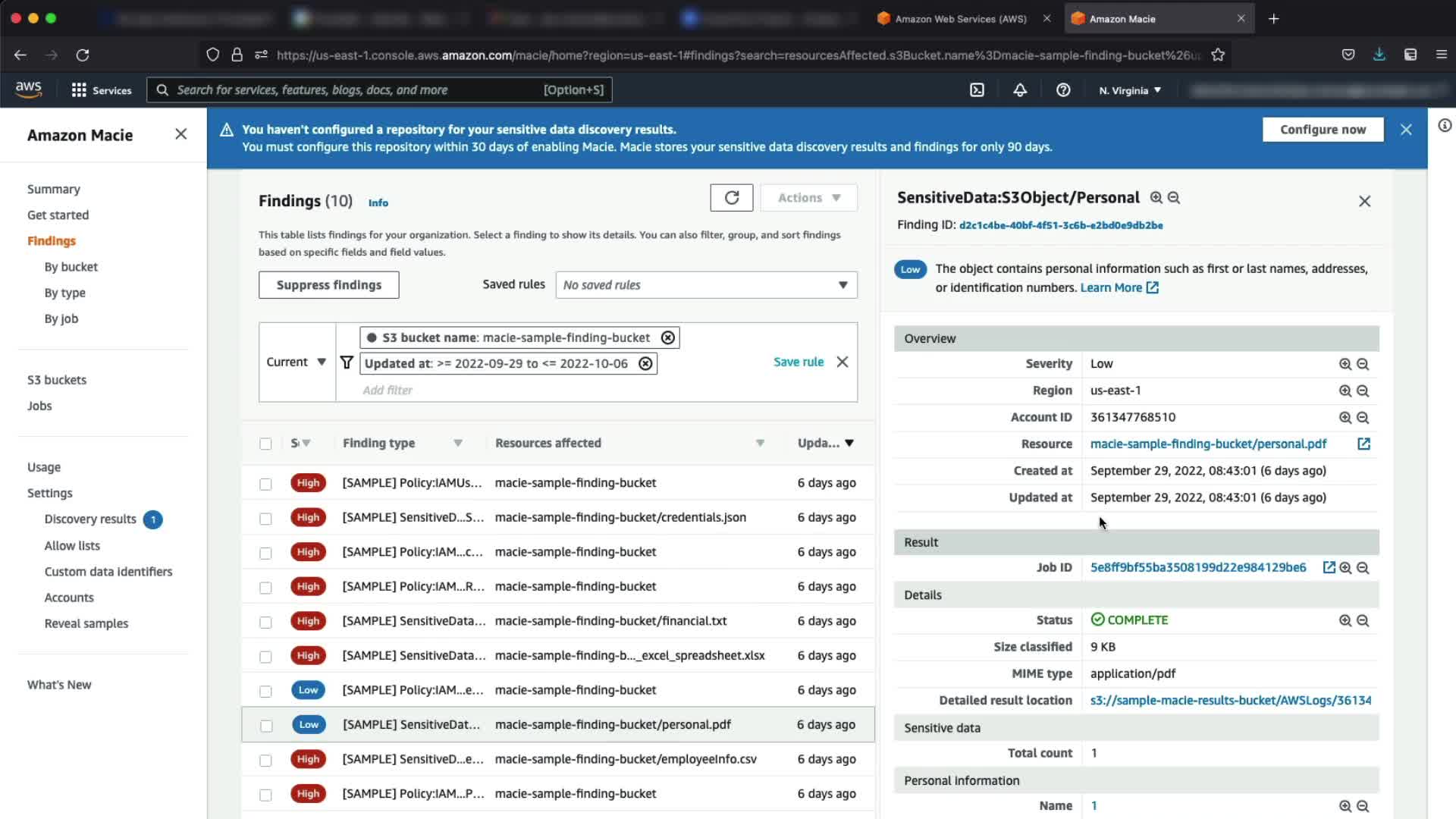Open S3 buckets navigation item
The height and width of the screenshot is (819, 1456).
57,380
